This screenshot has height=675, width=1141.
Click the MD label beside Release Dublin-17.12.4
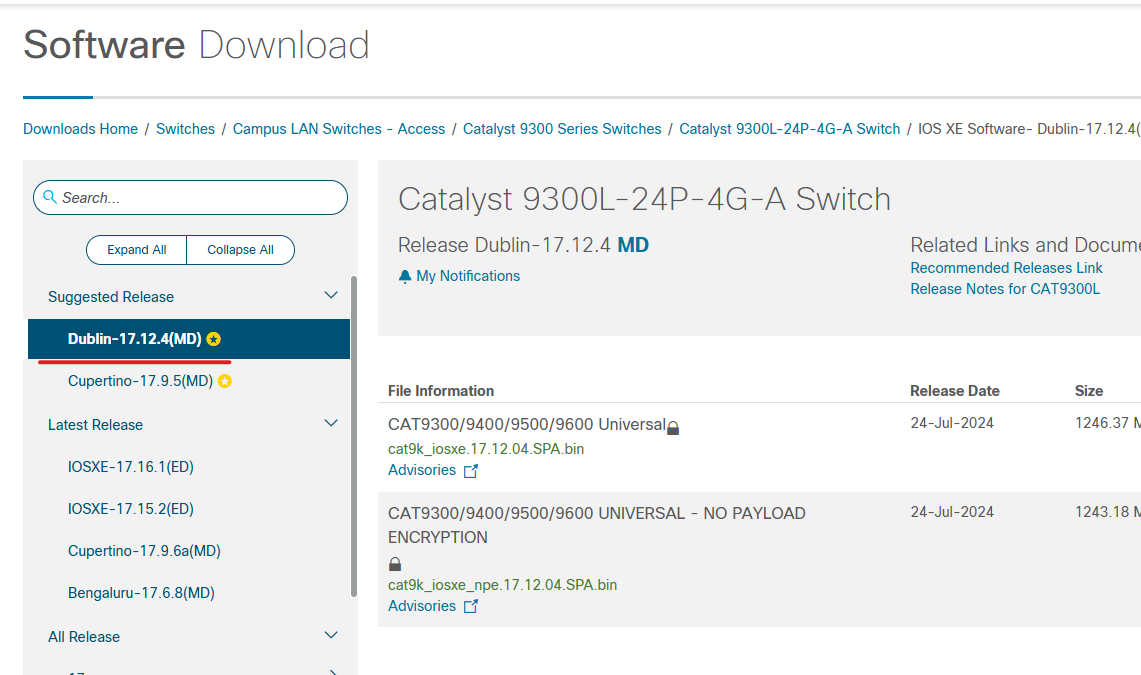pos(633,245)
